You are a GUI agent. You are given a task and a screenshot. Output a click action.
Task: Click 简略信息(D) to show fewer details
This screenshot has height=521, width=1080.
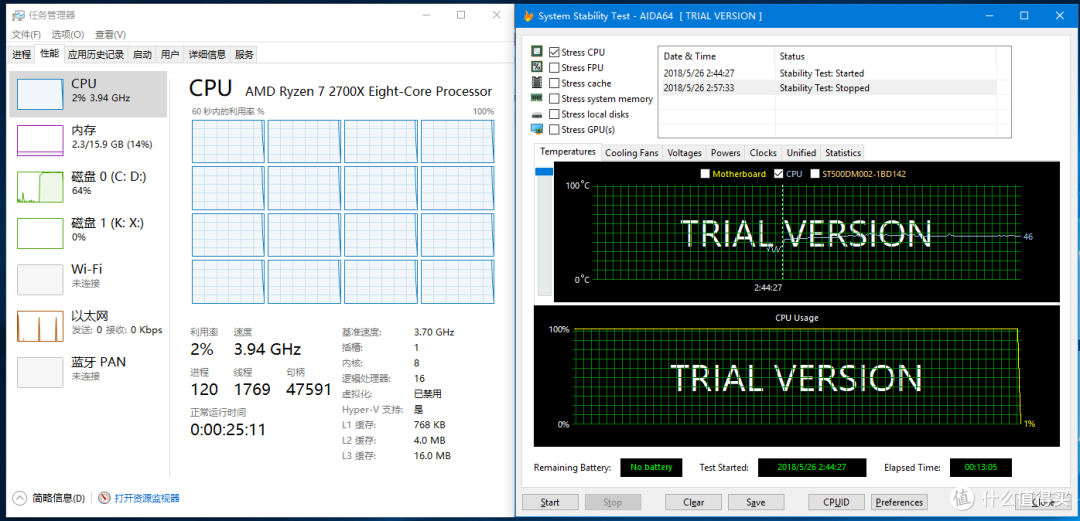(59, 498)
